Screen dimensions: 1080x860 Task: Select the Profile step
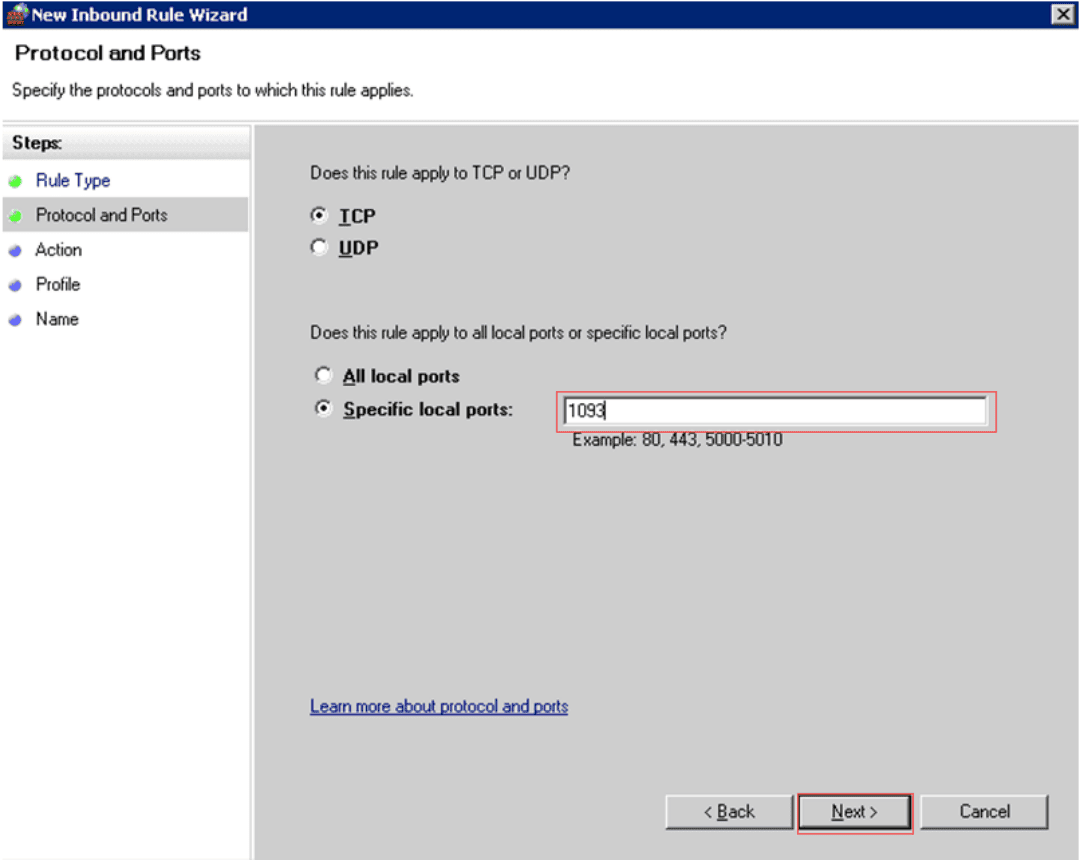(x=57, y=284)
